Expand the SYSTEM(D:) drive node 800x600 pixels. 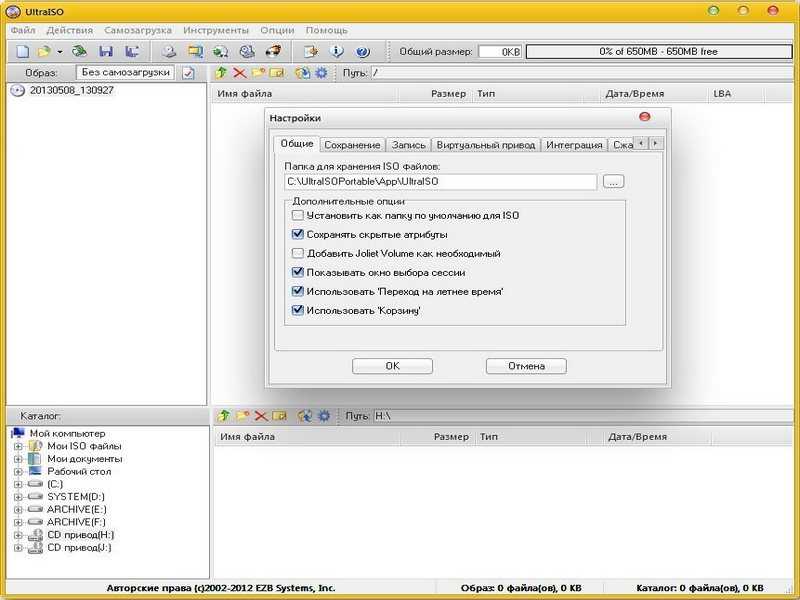(18, 497)
